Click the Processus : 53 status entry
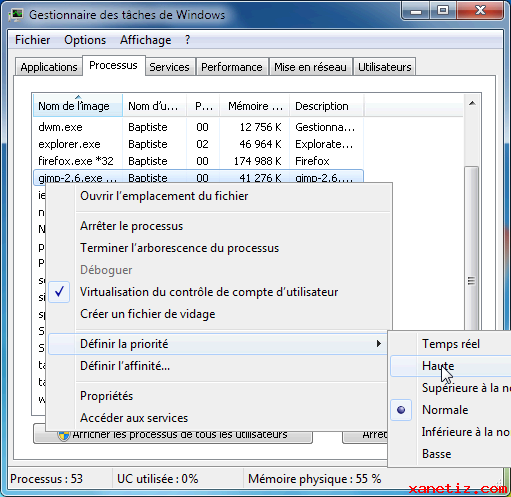Screen dimensions: 511x497 pos(46,479)
